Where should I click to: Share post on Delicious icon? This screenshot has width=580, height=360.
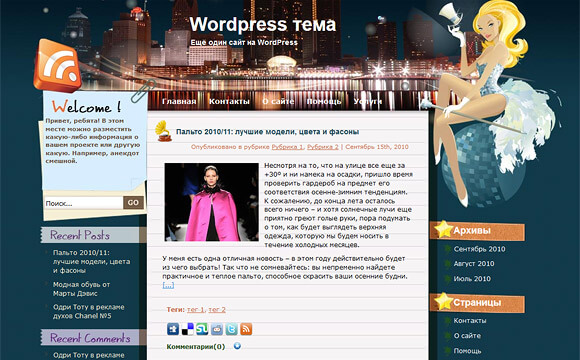[x=188, y=329]
